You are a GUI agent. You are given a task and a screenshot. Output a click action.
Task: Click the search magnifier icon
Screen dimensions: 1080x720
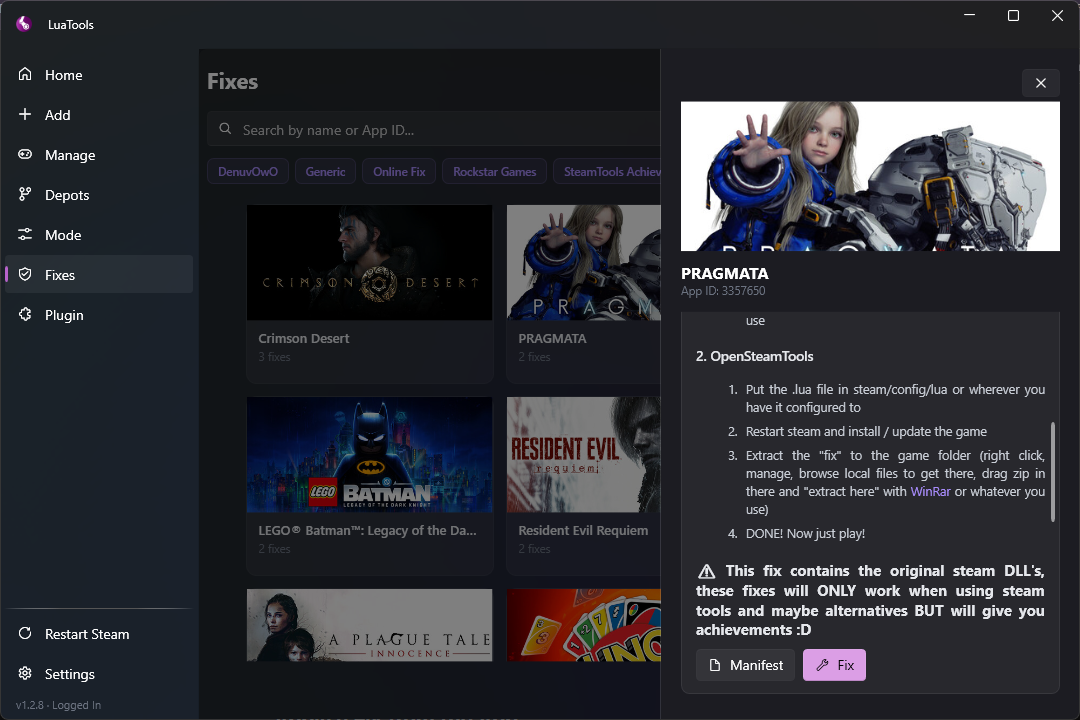225,129
